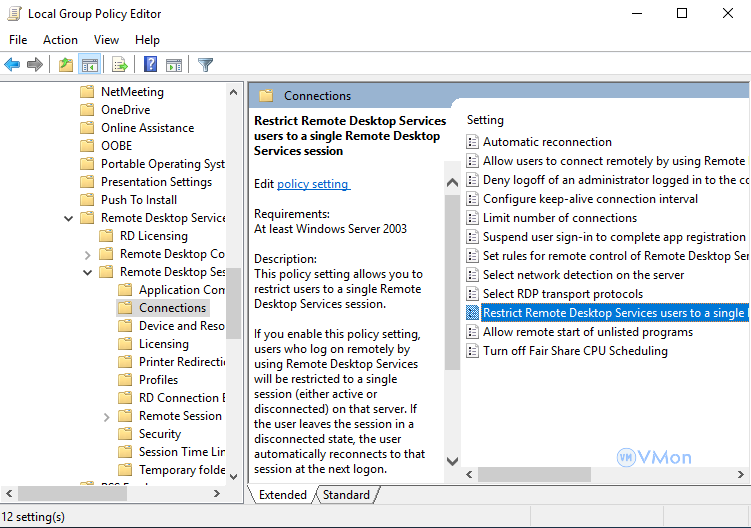Click the Back arrow toolbar icon
Screen dimensions: 751x528
tap(12, 65)
